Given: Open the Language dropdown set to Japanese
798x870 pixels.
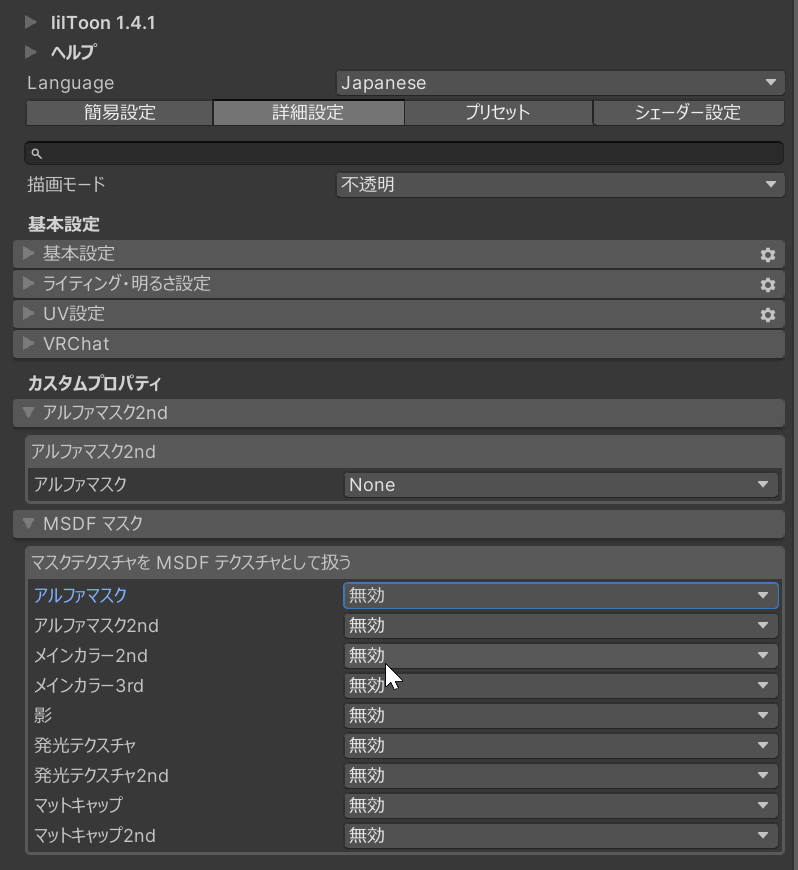Looking at the screenshot, I should tap(559, 83).
